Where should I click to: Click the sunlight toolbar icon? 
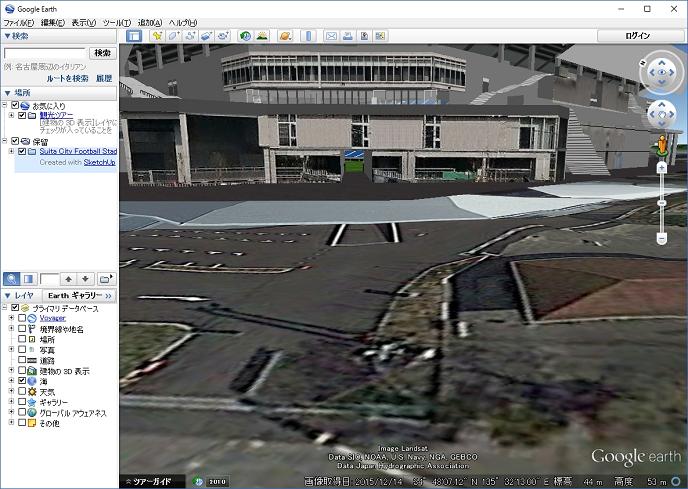(x=261, y=36)
